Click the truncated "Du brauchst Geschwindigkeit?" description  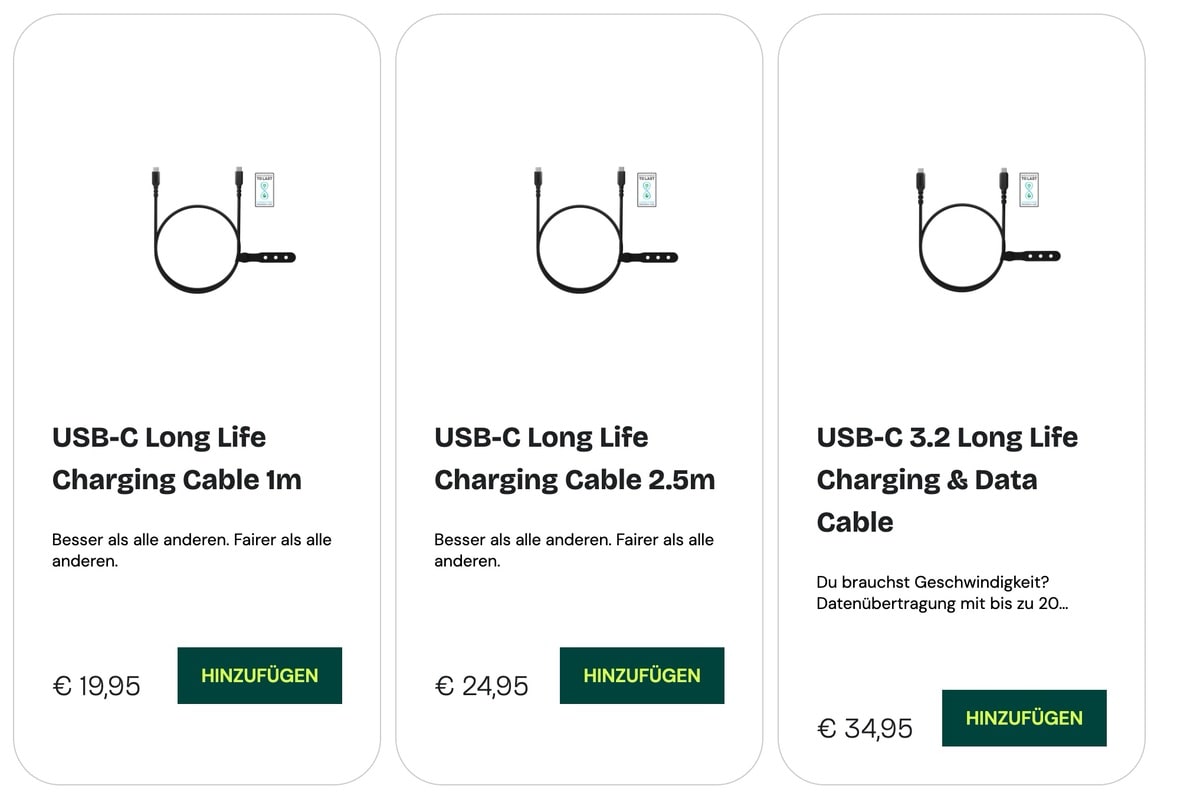[x=941, y=592]
